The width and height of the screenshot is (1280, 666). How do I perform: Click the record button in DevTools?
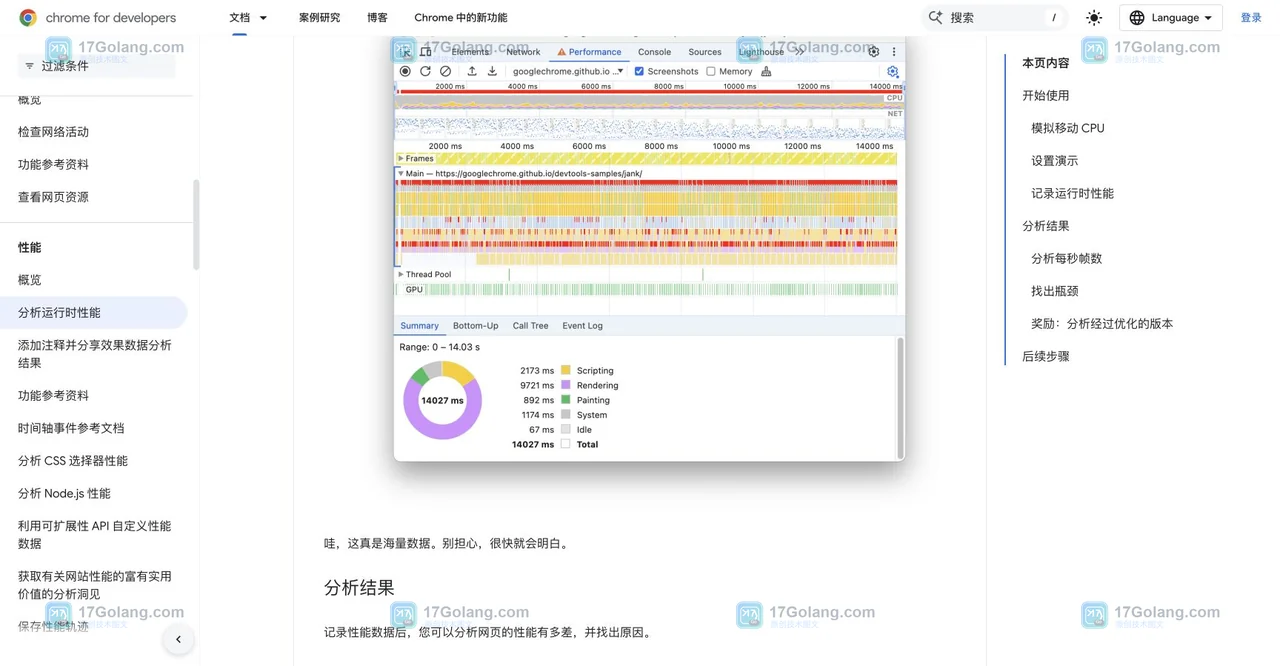405,71
